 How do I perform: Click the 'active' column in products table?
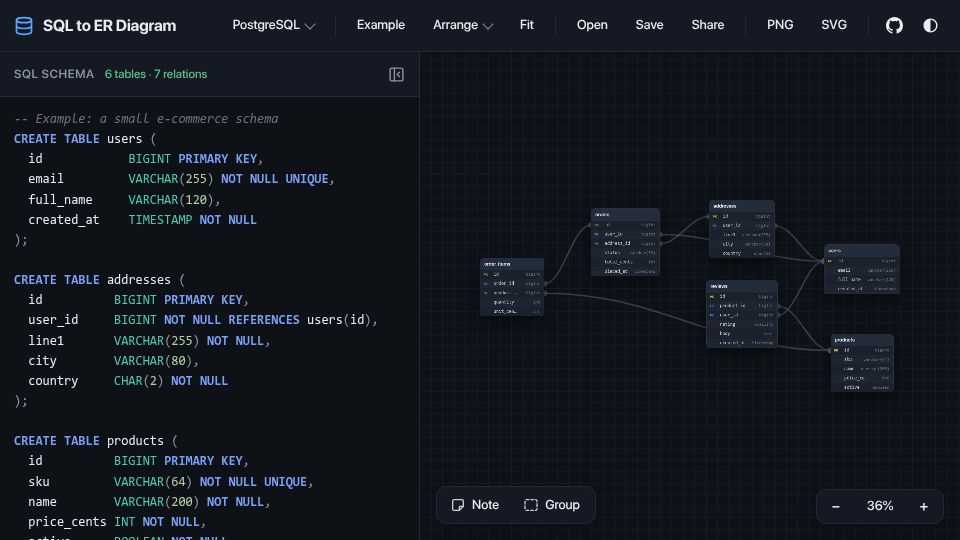pyautogui.click(x=862, y=387)
